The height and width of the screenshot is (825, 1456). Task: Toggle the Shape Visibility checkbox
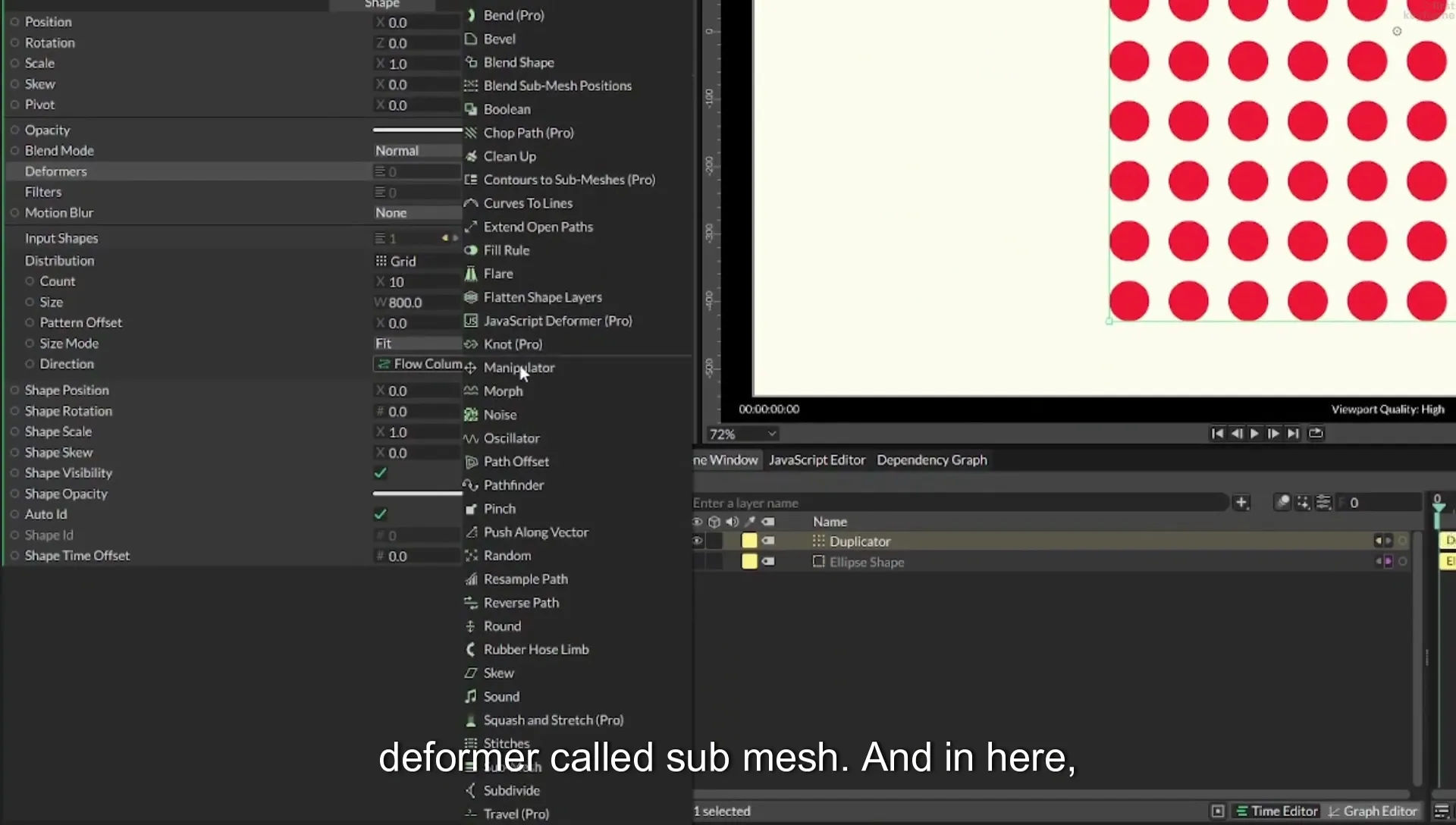tap(381, 473)
